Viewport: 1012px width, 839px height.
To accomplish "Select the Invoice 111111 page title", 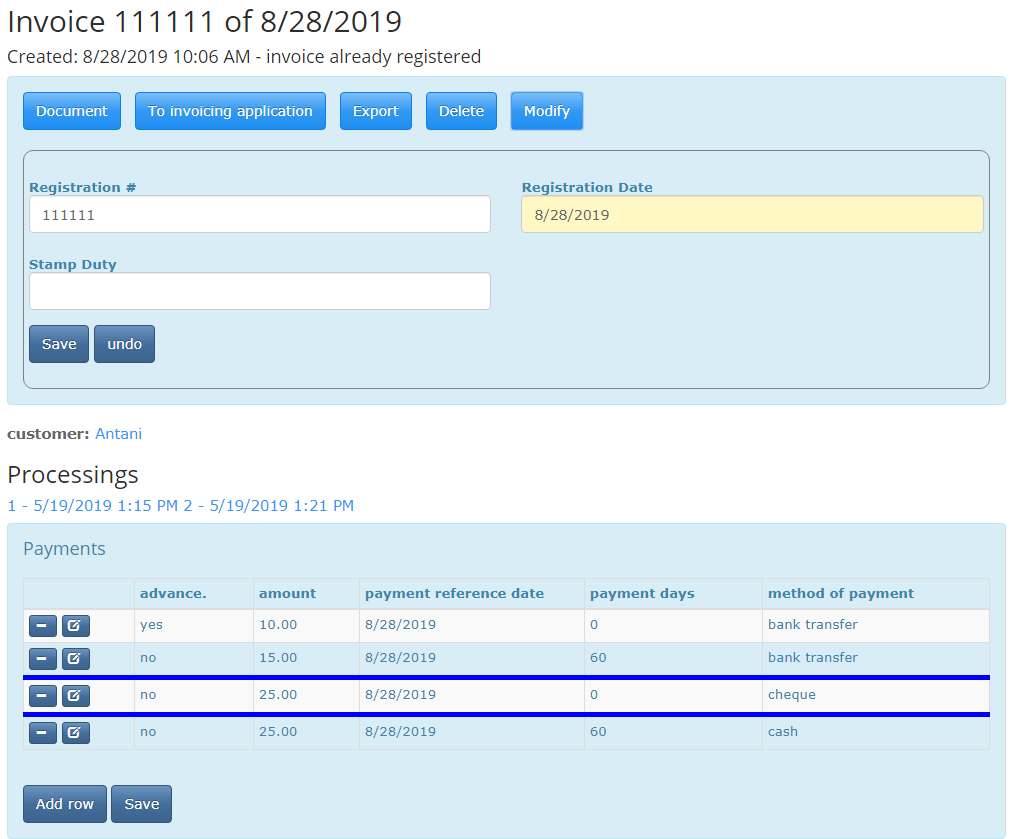I will [205, 22].
